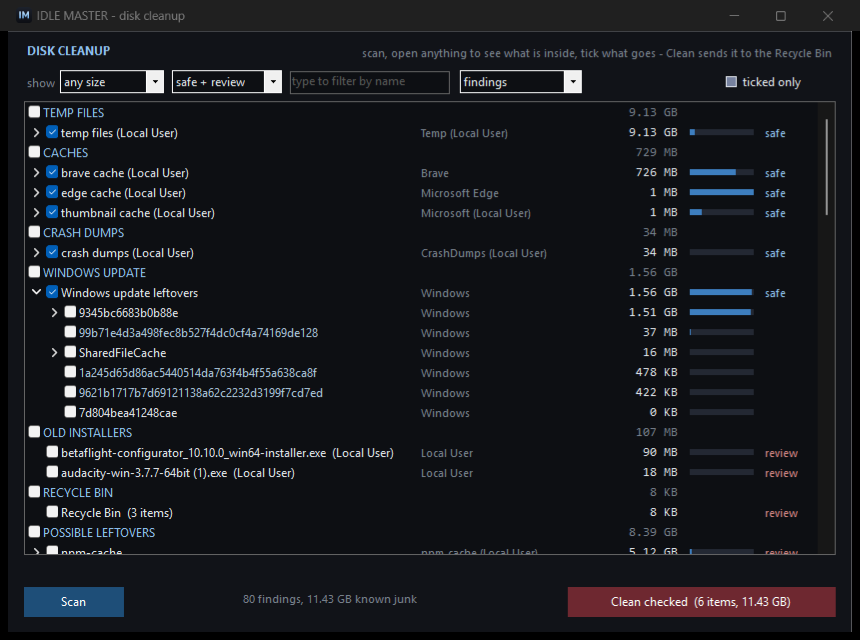Click review tag on betaflight installer row
Viewport: 860px width, 640px height.
781,453
